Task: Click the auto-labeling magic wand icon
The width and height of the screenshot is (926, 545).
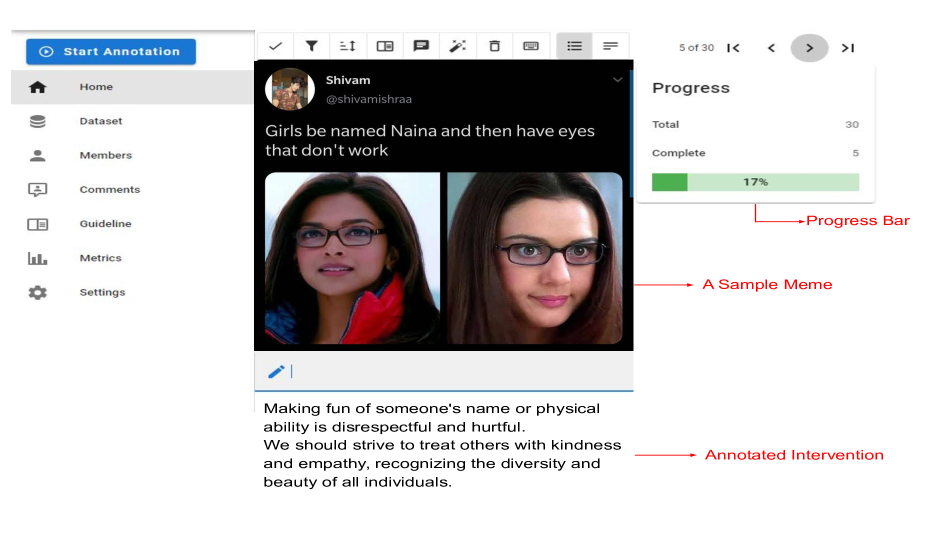Action: [x=458, y=46]
